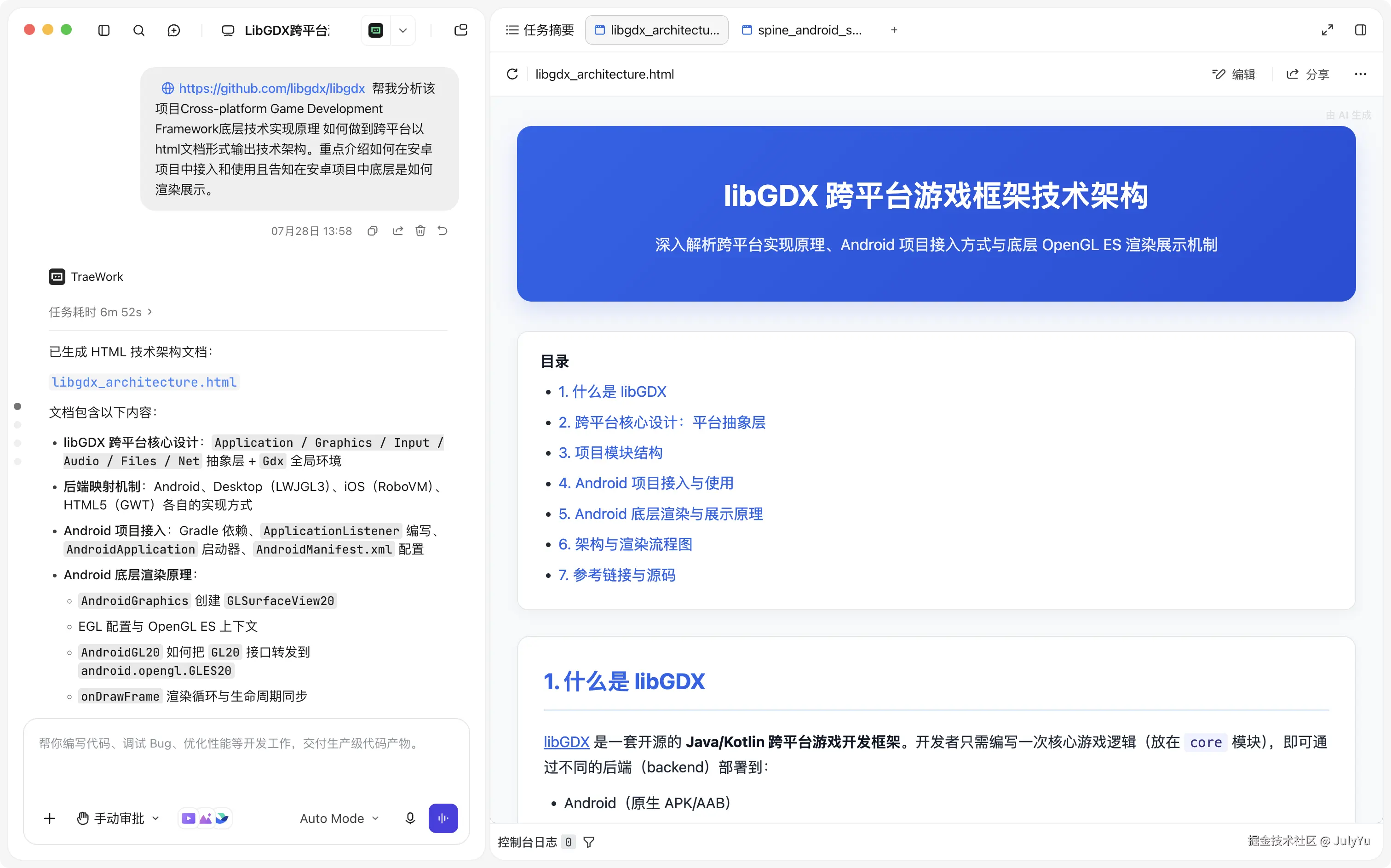The width and height of the screenshot is (1391, 868).
Task: Open the pop-out window icon
Action: coord(460,30)
